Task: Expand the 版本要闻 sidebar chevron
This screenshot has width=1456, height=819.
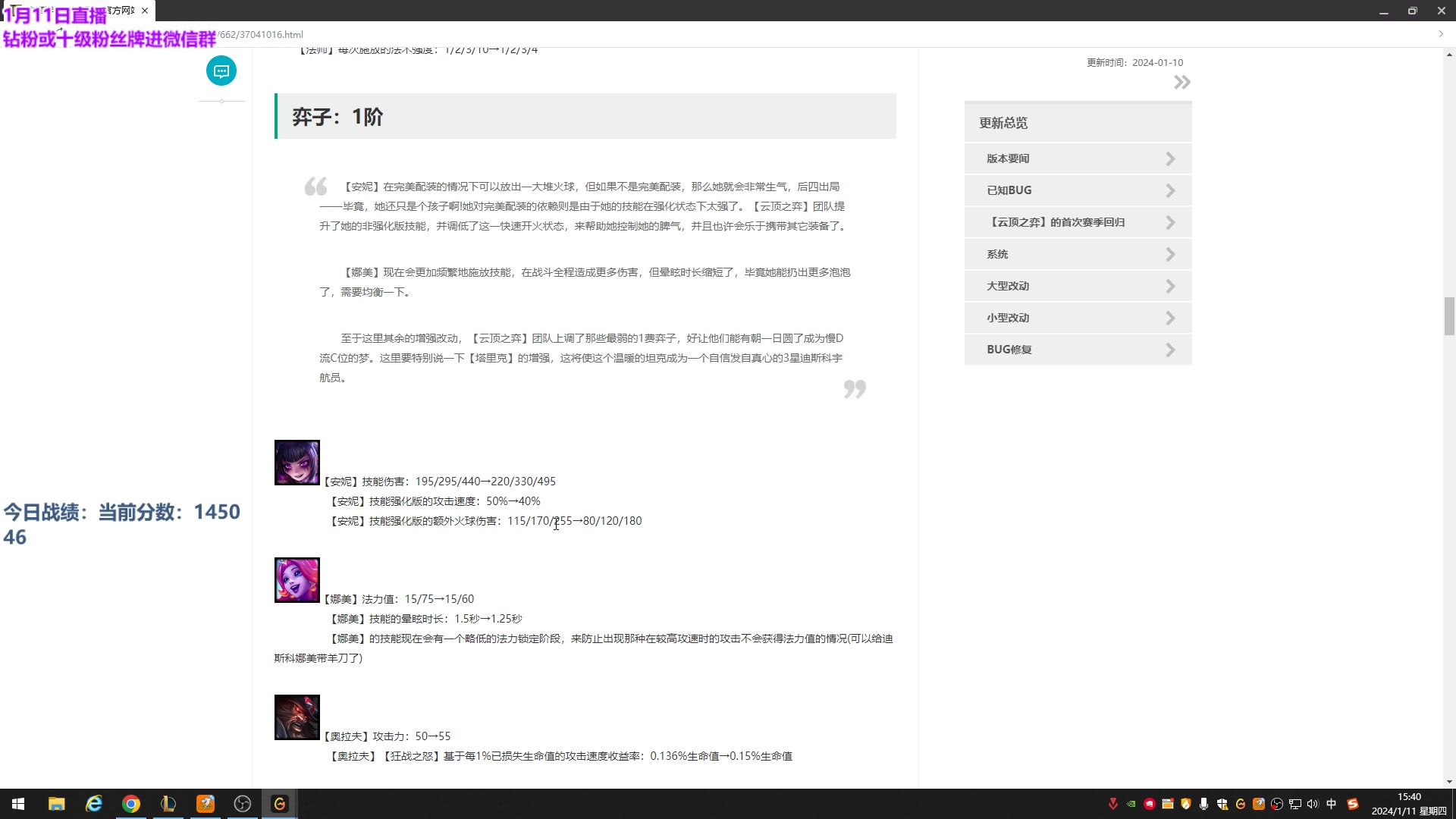Action: click(1170, 158)
